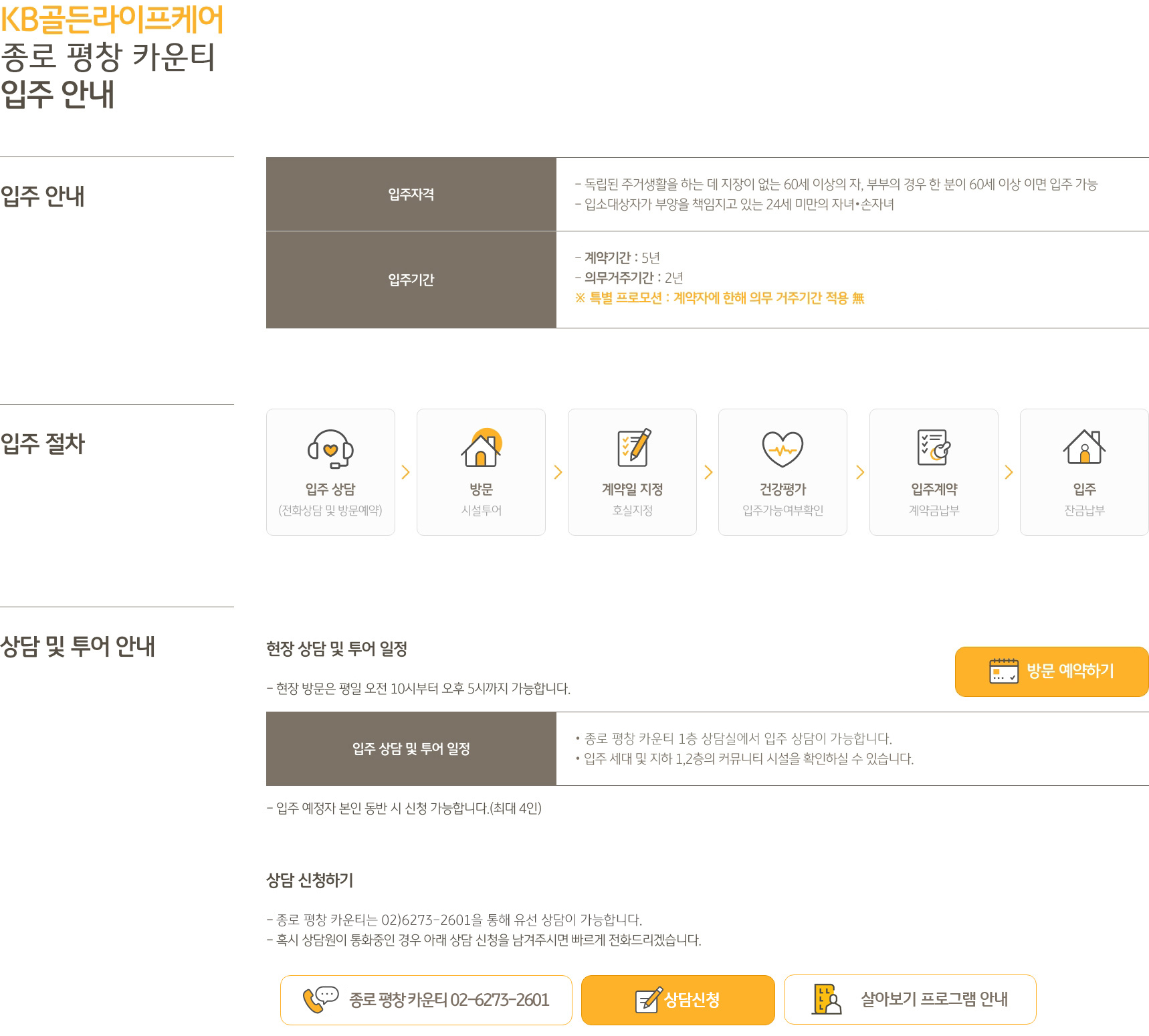Click arrow between 방문 and 계약일 지정

pos(558,472)
